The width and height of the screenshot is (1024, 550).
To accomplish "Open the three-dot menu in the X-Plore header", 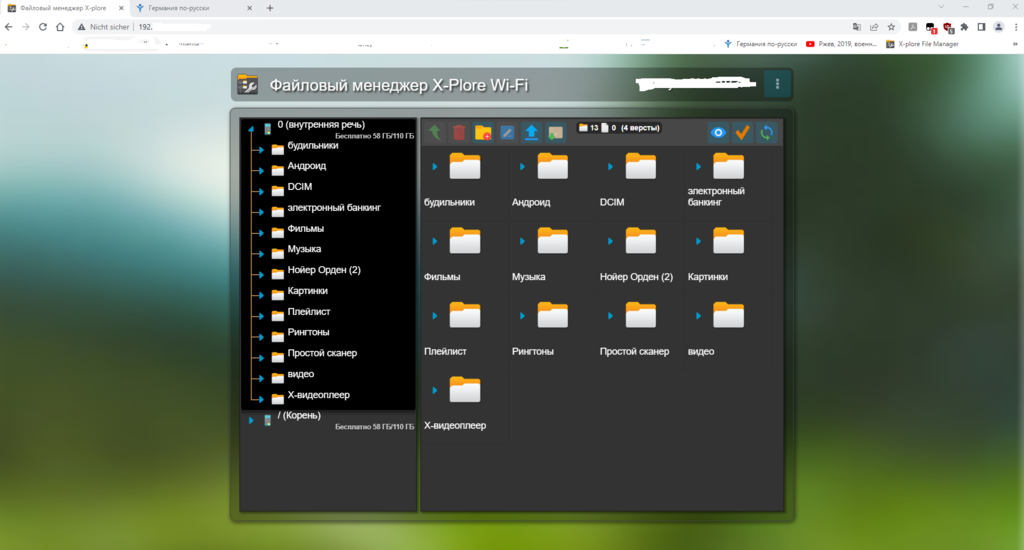I will [x=777, y=84].
